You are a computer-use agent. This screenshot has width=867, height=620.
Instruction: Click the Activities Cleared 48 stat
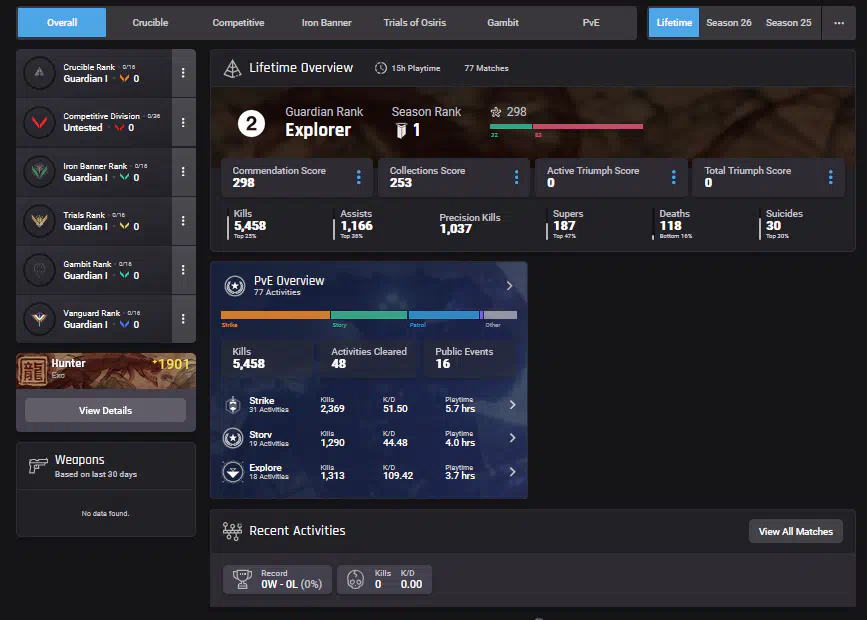(369, 358)
